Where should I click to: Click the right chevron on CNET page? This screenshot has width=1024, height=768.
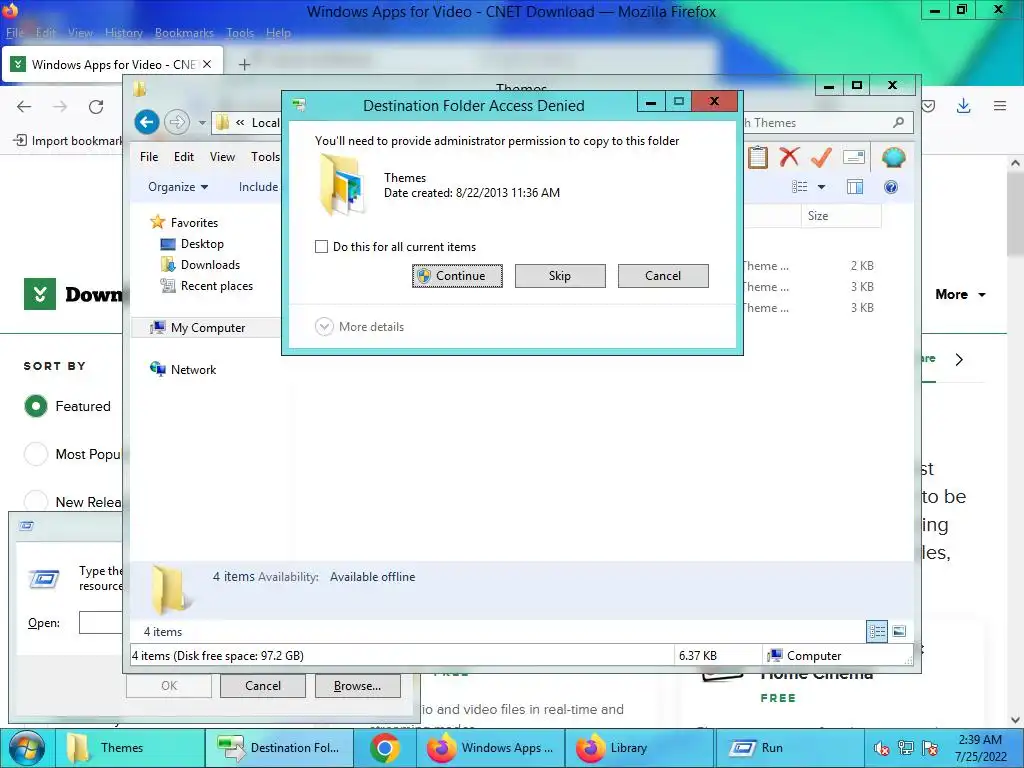pos(959,359)
